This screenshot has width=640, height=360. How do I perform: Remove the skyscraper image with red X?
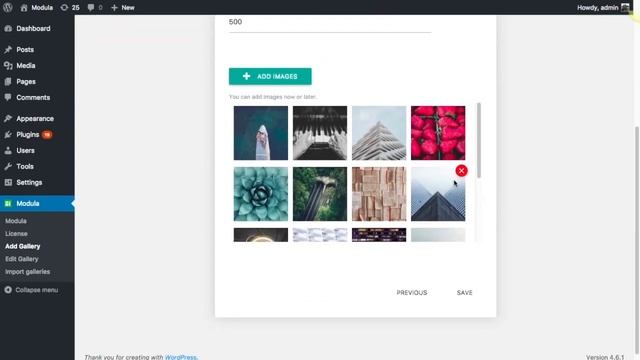tap(461, 171)
